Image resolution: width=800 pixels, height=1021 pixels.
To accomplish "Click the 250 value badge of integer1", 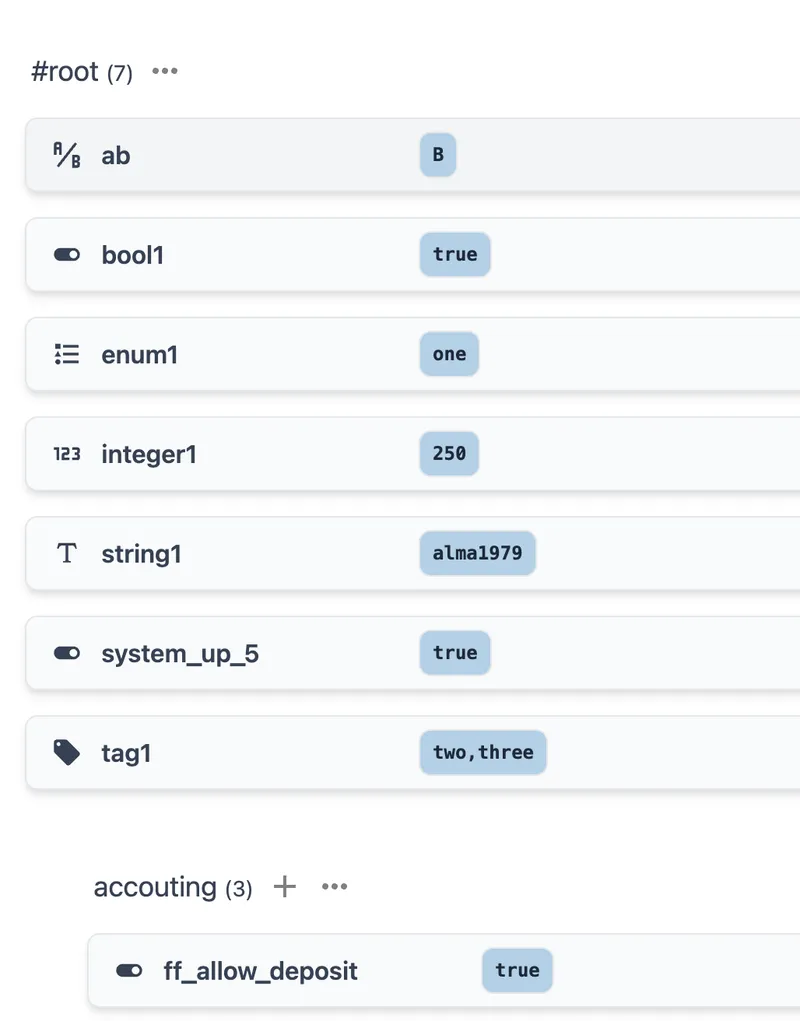I will [x=449, y=454].
